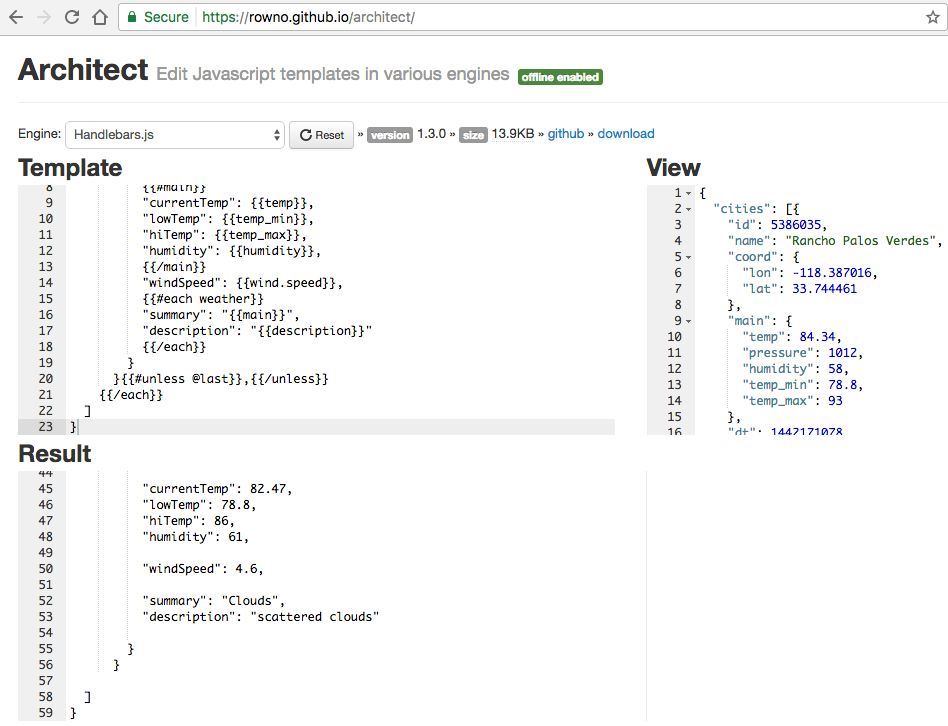Click the browser back arrow icon
The image size is (948, 726).
coord(14,17)
